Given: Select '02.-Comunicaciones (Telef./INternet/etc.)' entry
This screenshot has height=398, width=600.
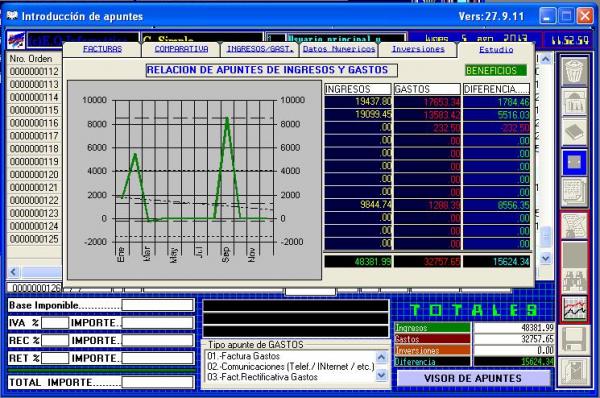Looking at the screenshot, I should pyautogui.click(x=291, y=367).
